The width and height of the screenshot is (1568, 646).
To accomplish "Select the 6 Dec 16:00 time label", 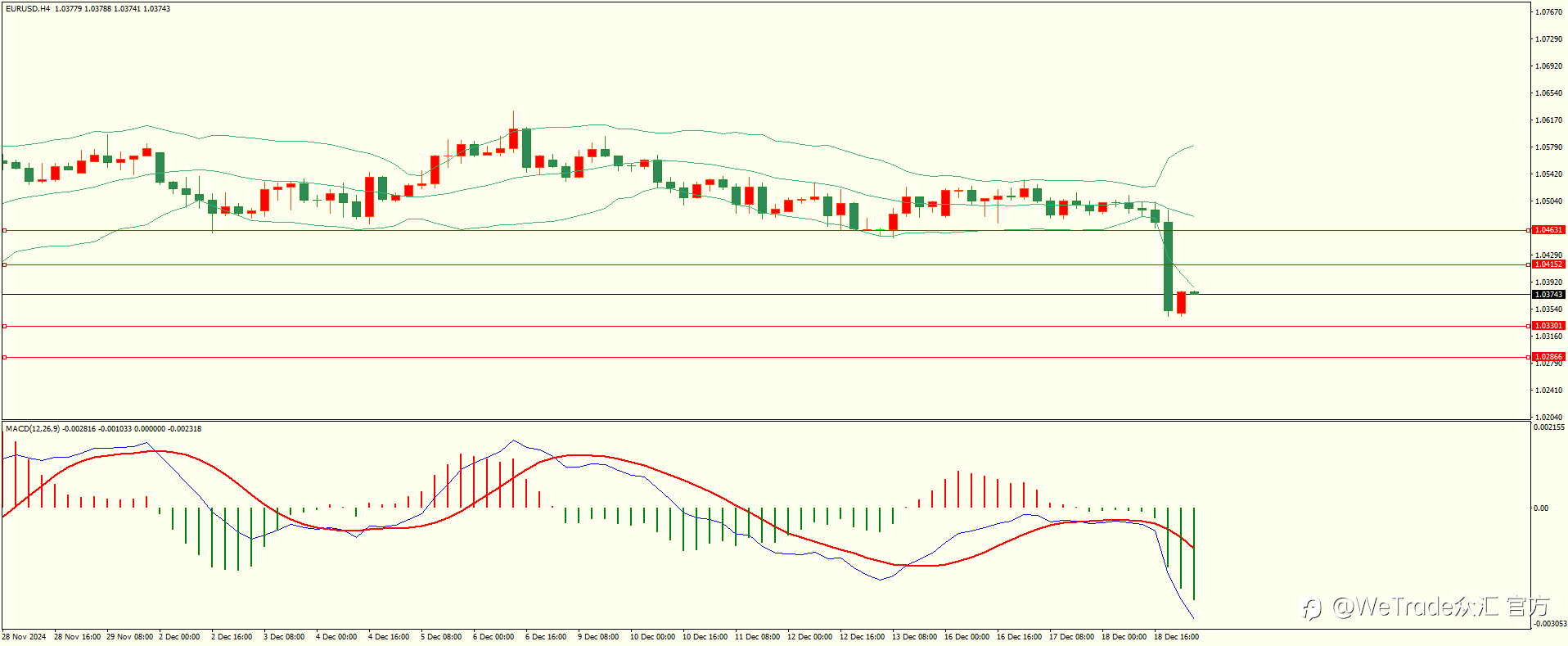I will [546, 637].
